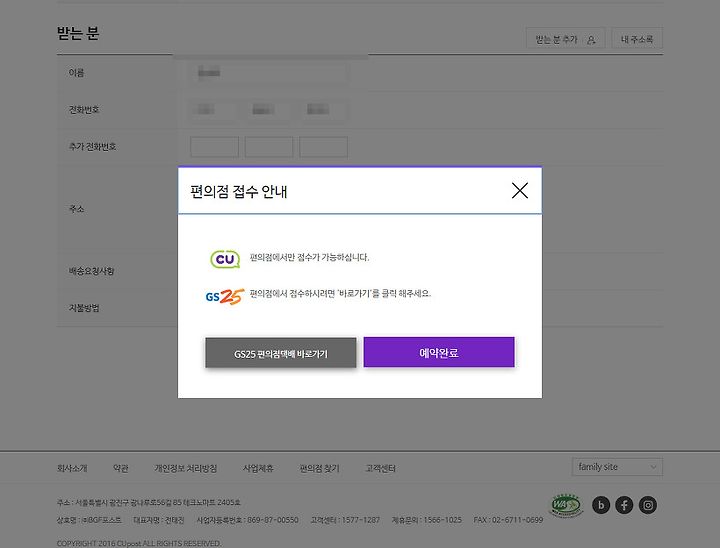The height and width of the screenshot is (548, 720).
Task: Click the GS25 편의점택배 바로가기 button
Action: tap(281, 353)
